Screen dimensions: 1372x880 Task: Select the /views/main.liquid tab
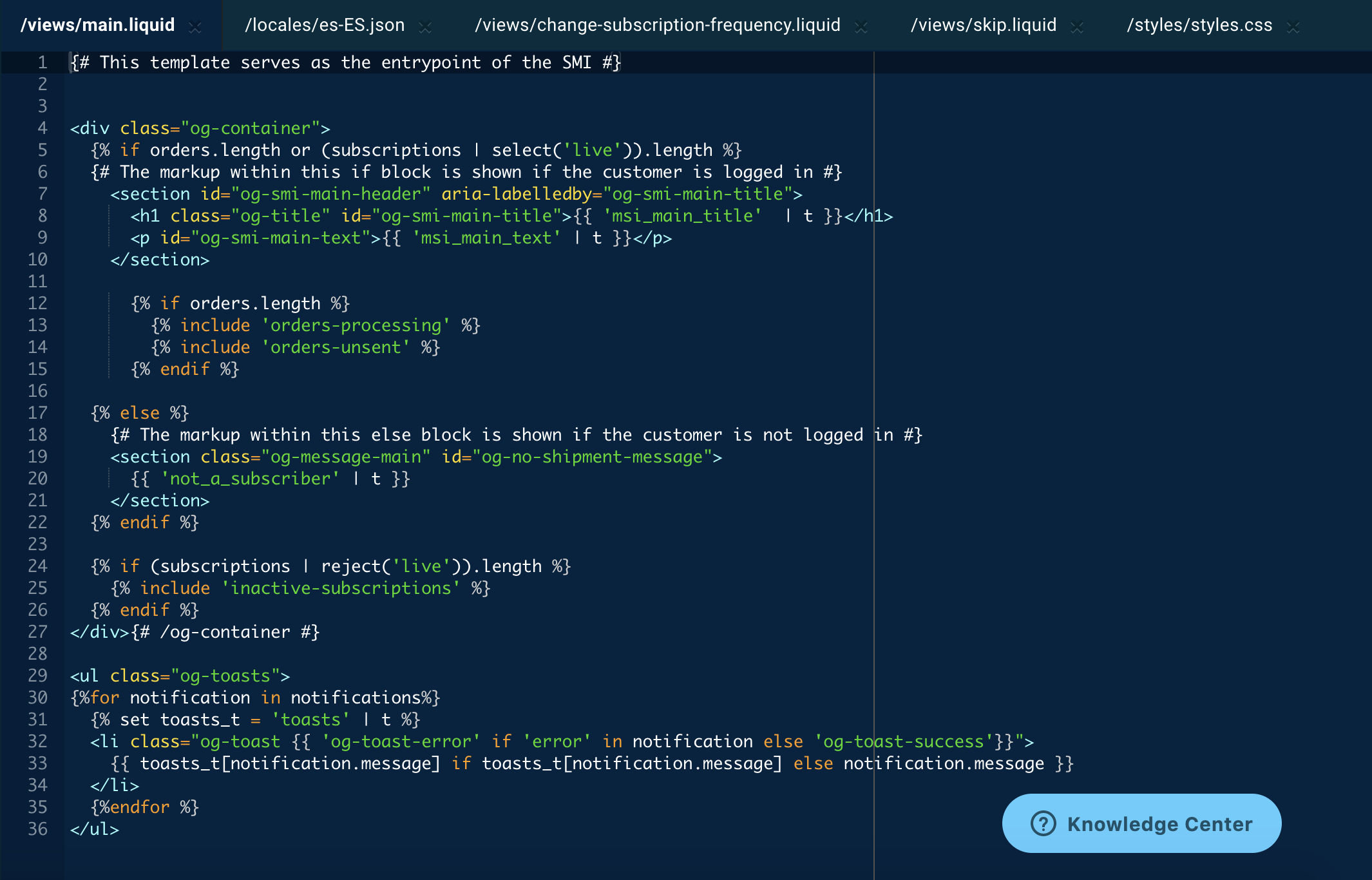click(98, 25)
